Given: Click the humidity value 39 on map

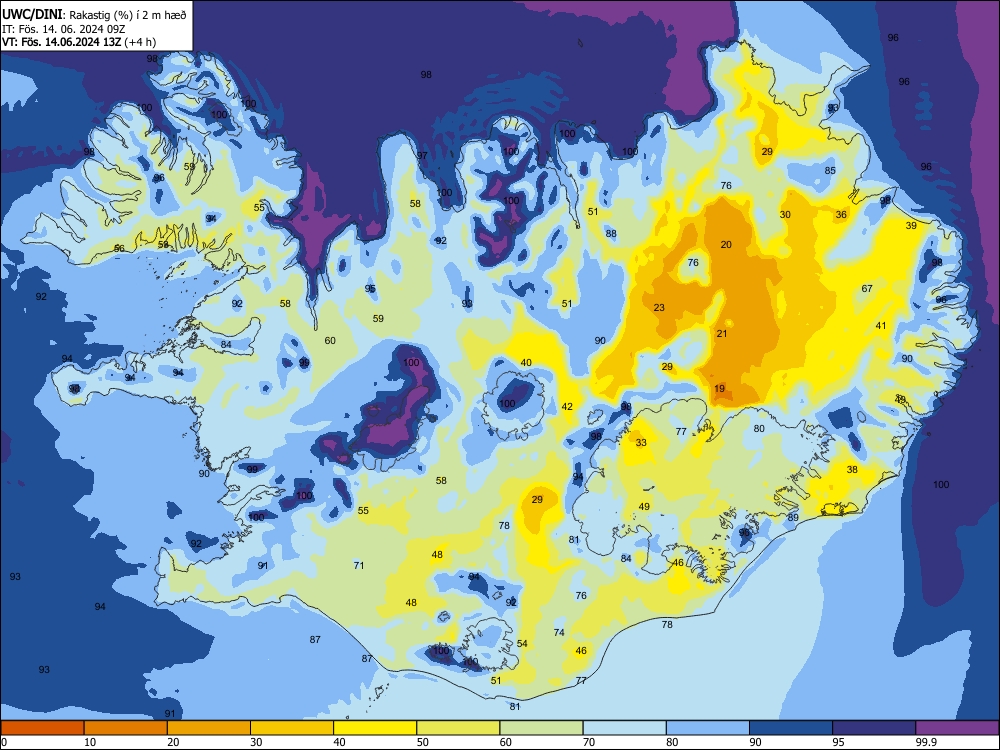Looking at the screenshot, I should pyautogui.click(x=911, y=225).
